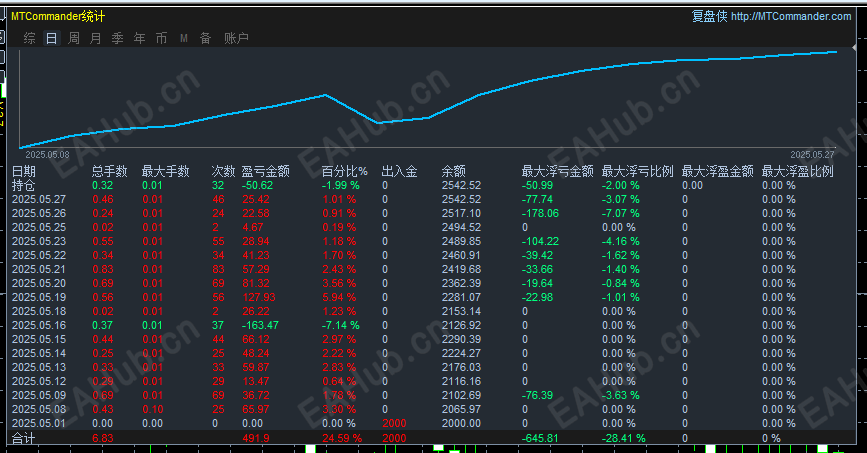Click the 0.10 max lots value

coord(153,409)
